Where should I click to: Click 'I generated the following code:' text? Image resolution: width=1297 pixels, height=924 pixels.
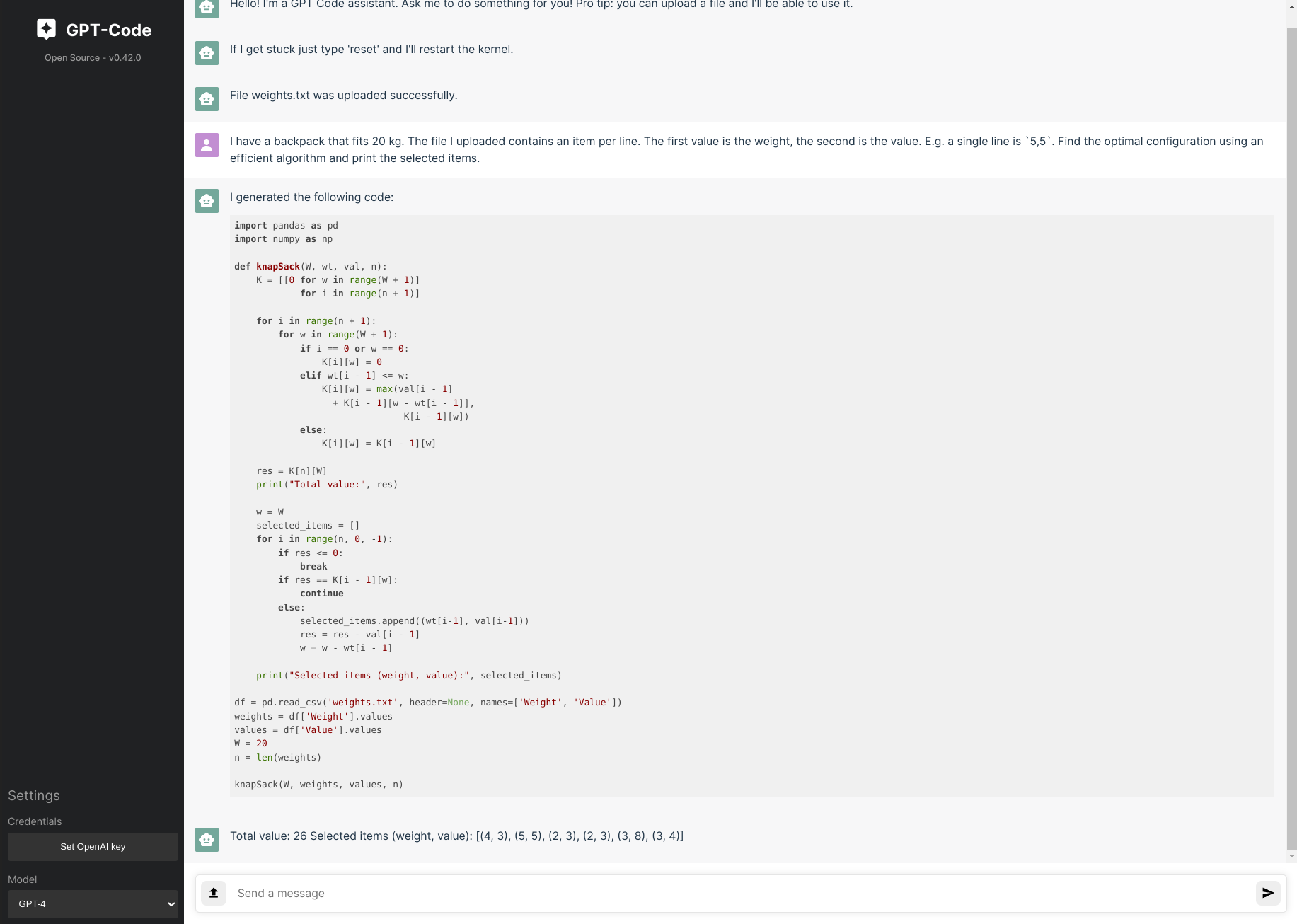click(x=311, y=197)
